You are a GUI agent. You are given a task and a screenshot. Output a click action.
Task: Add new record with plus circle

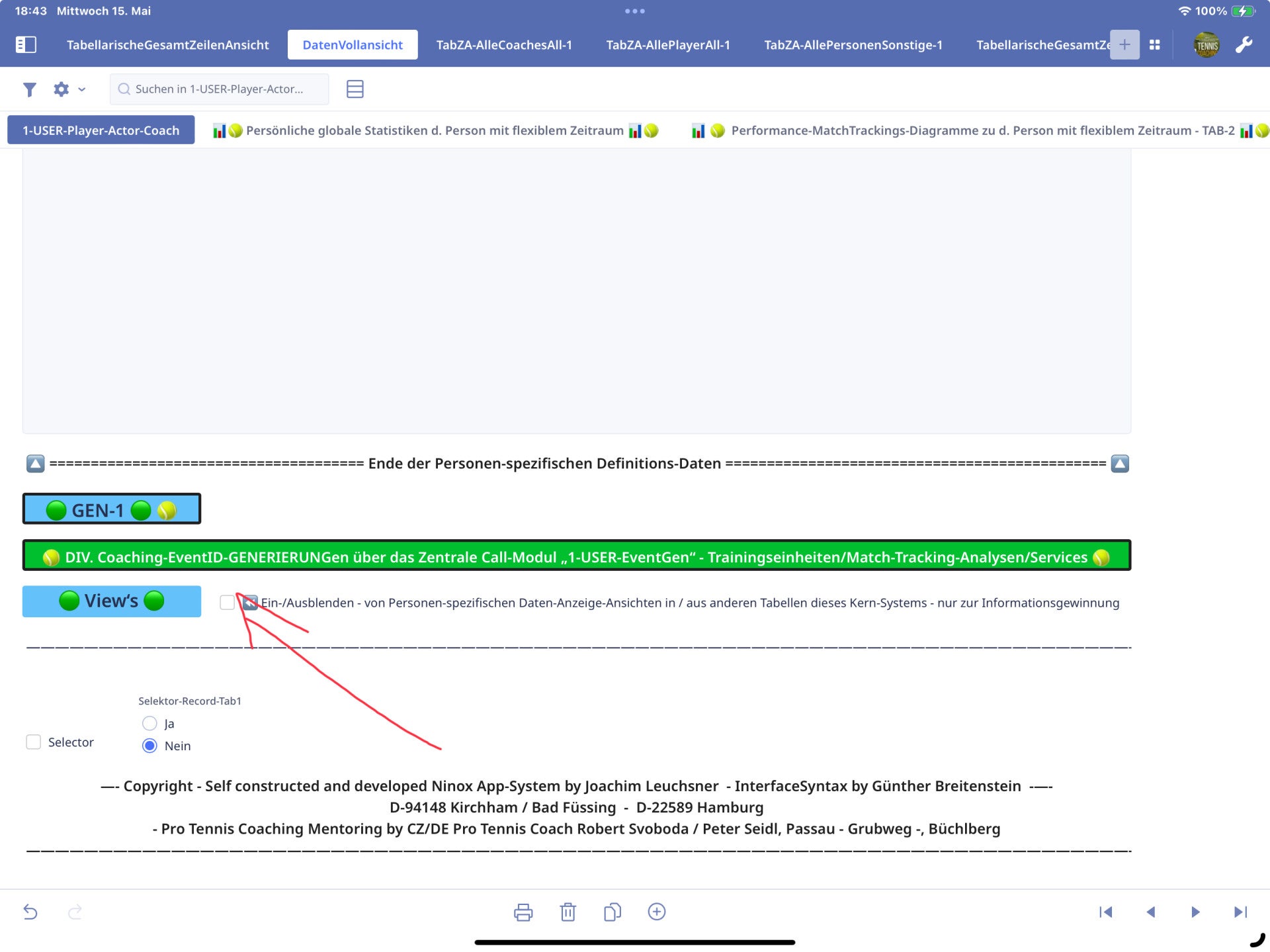tap(656, 912)
